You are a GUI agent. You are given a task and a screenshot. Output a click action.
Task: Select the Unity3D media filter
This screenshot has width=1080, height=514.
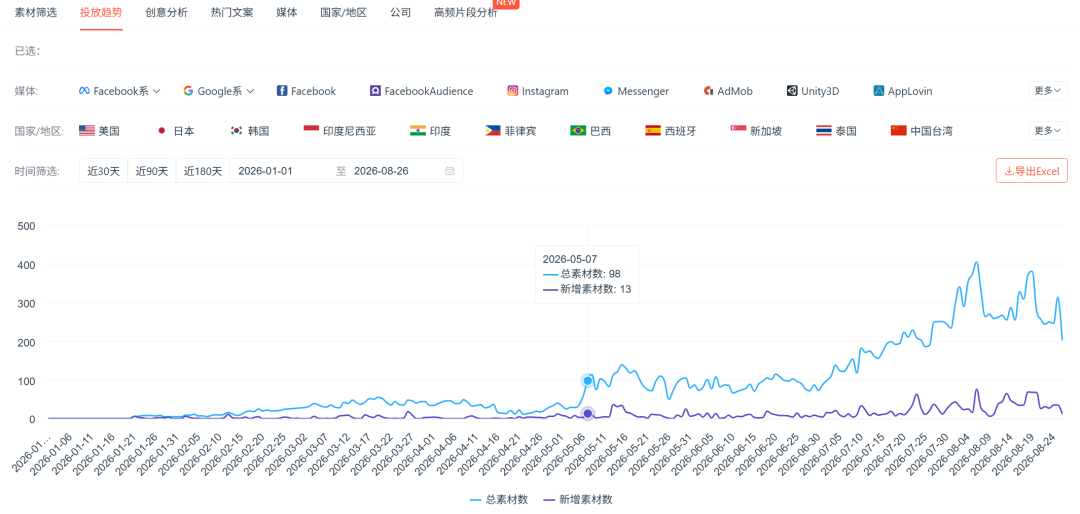pyautogui.click(x=813, y=91)
